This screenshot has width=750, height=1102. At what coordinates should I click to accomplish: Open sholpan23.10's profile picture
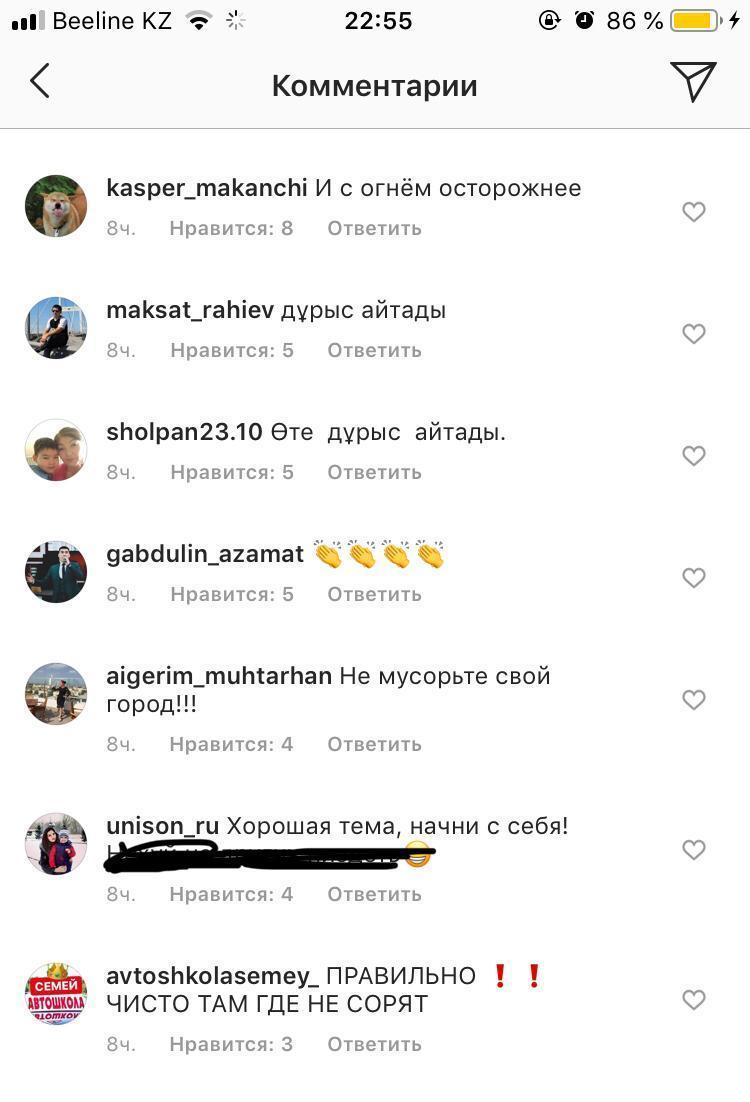pos(56,450)
